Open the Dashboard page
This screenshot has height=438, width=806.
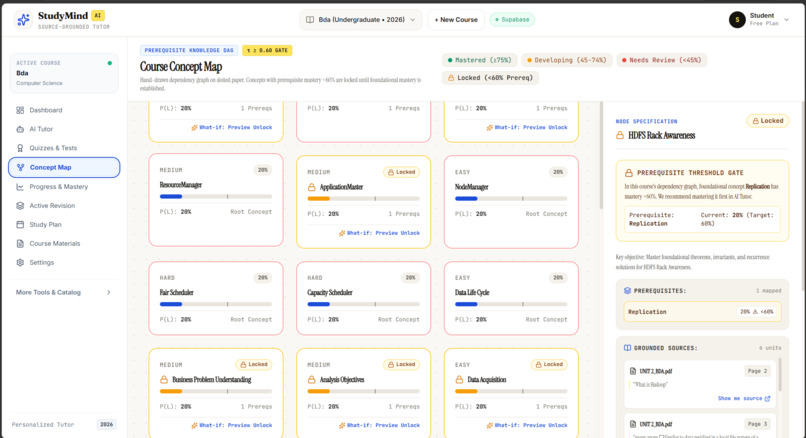click(x=64, y=110)
